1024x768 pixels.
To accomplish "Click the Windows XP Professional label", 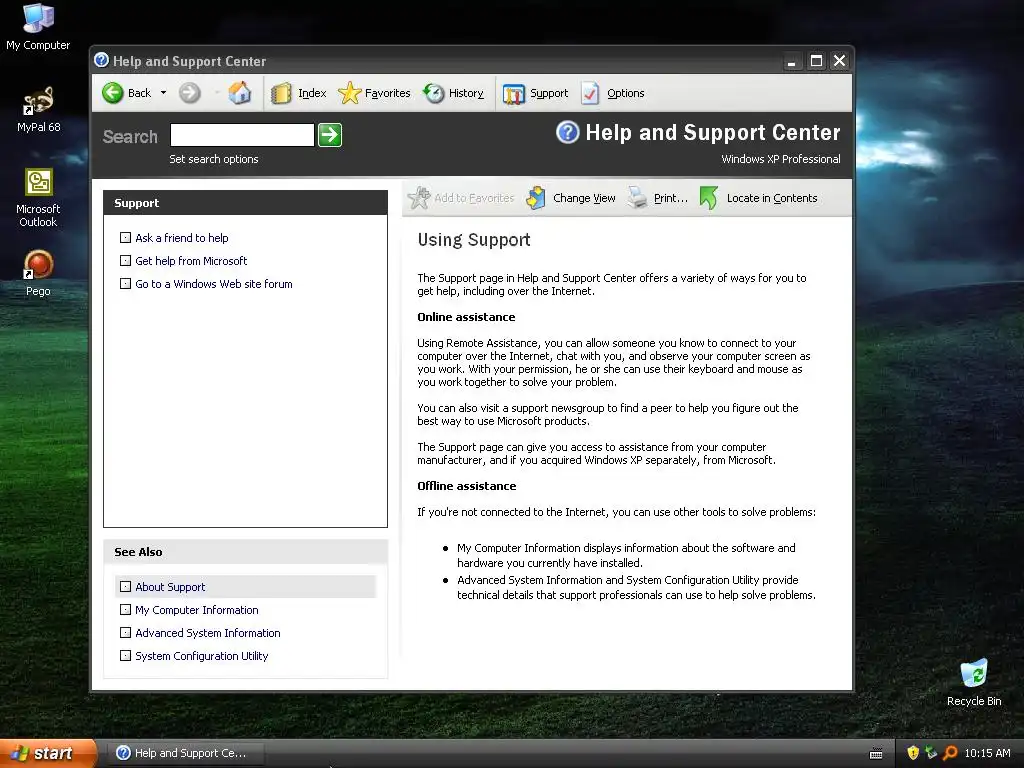I will (780, 159).
